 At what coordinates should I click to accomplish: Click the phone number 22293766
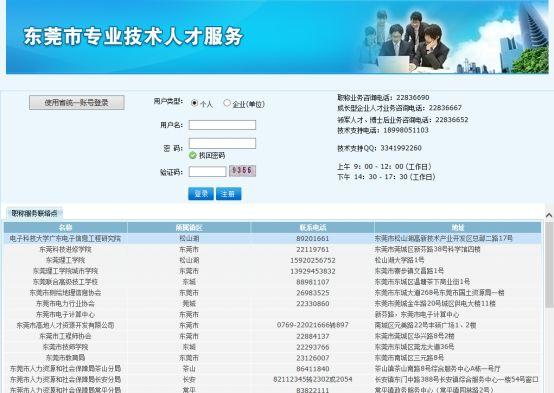pyautogui.click(x=313, y=347)
